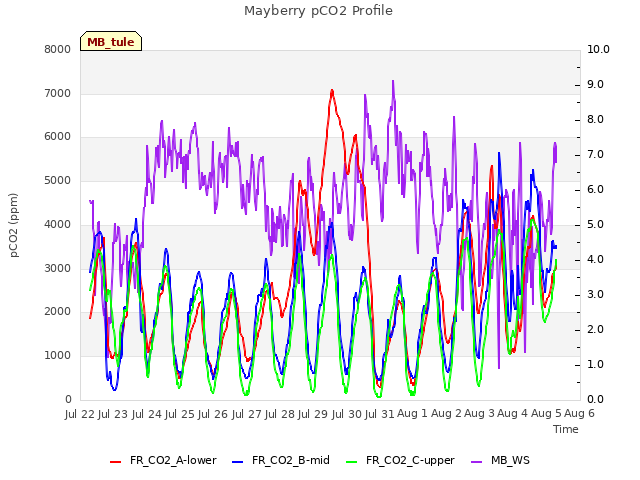Click the Time axis label
640x480 pixels.
point(566,429)
